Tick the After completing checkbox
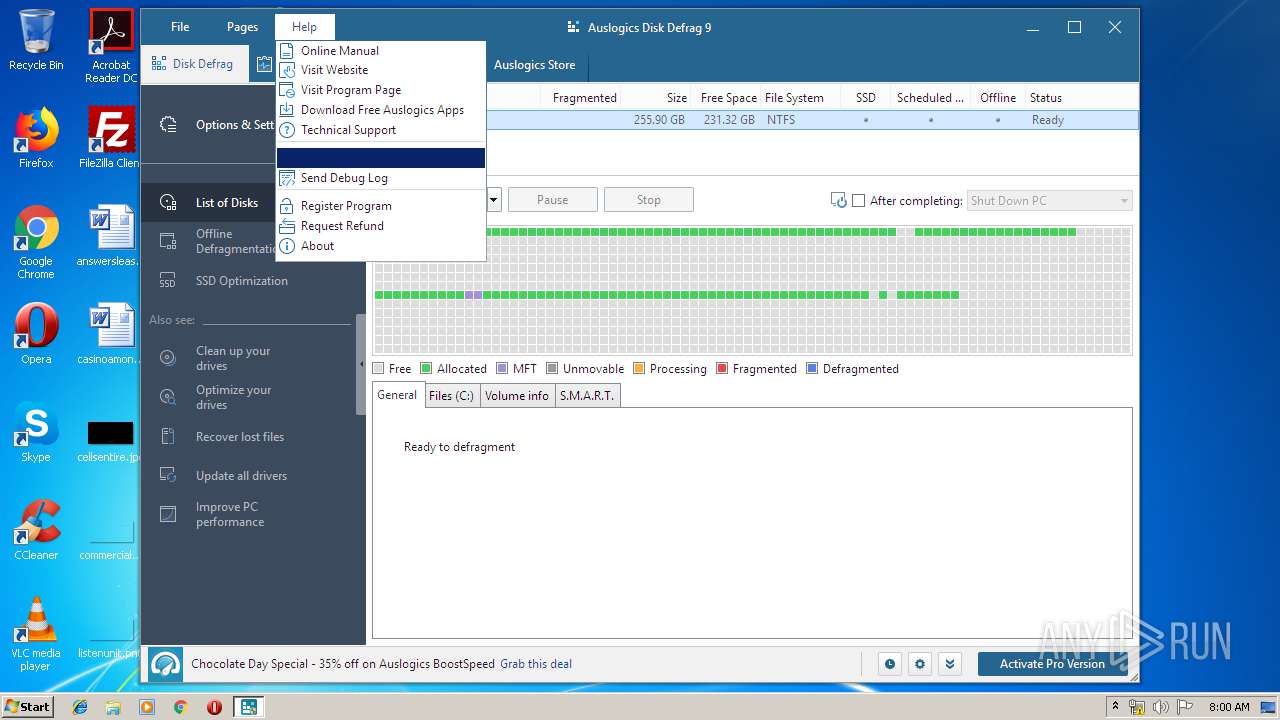This screenshot has height=720, width=1280. (858, 201)
